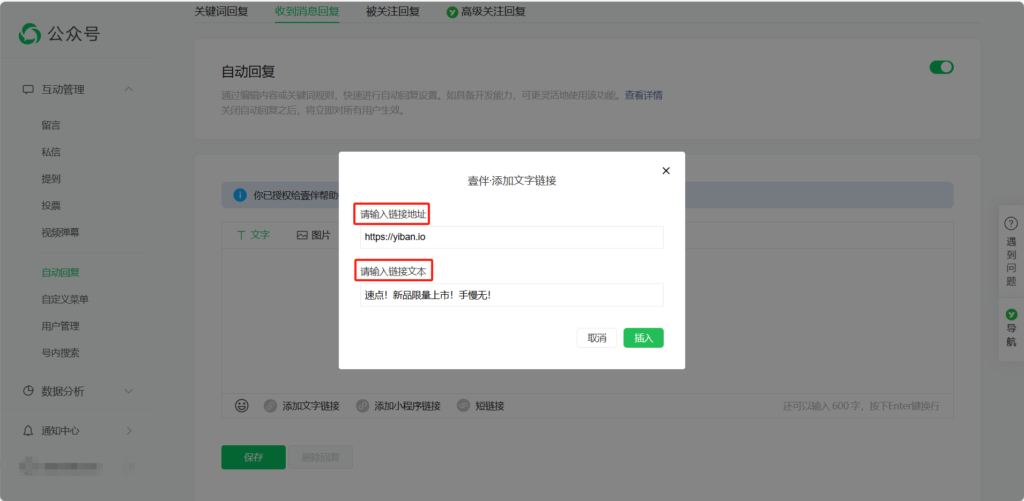Open 提到 in sidebar
Viewport: 1024px width, 501px height.
click(51, 179)
